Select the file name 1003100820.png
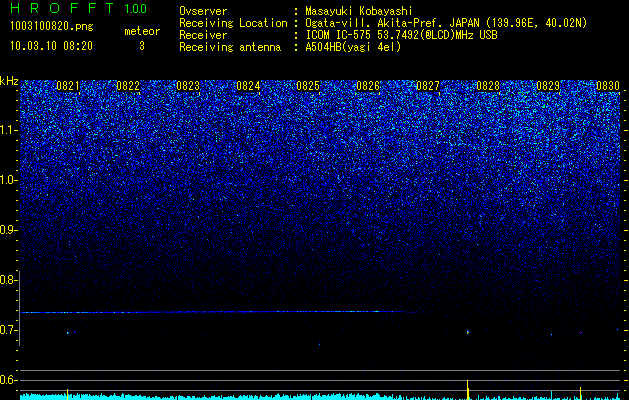Image resolution: width=629 pixels, height=400 pixels. 51,26
